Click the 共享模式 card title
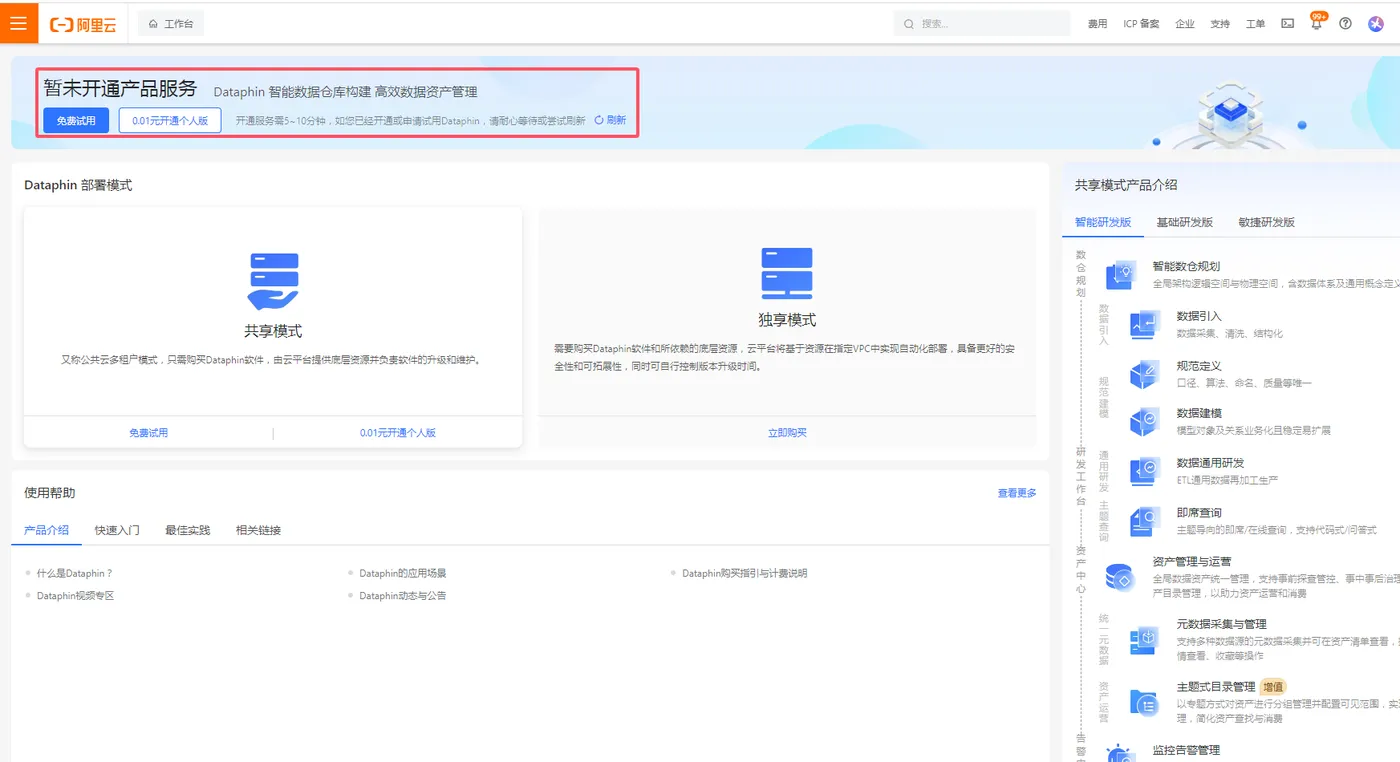This screenshot has width=1400, height=762. [x=273, y=331]
